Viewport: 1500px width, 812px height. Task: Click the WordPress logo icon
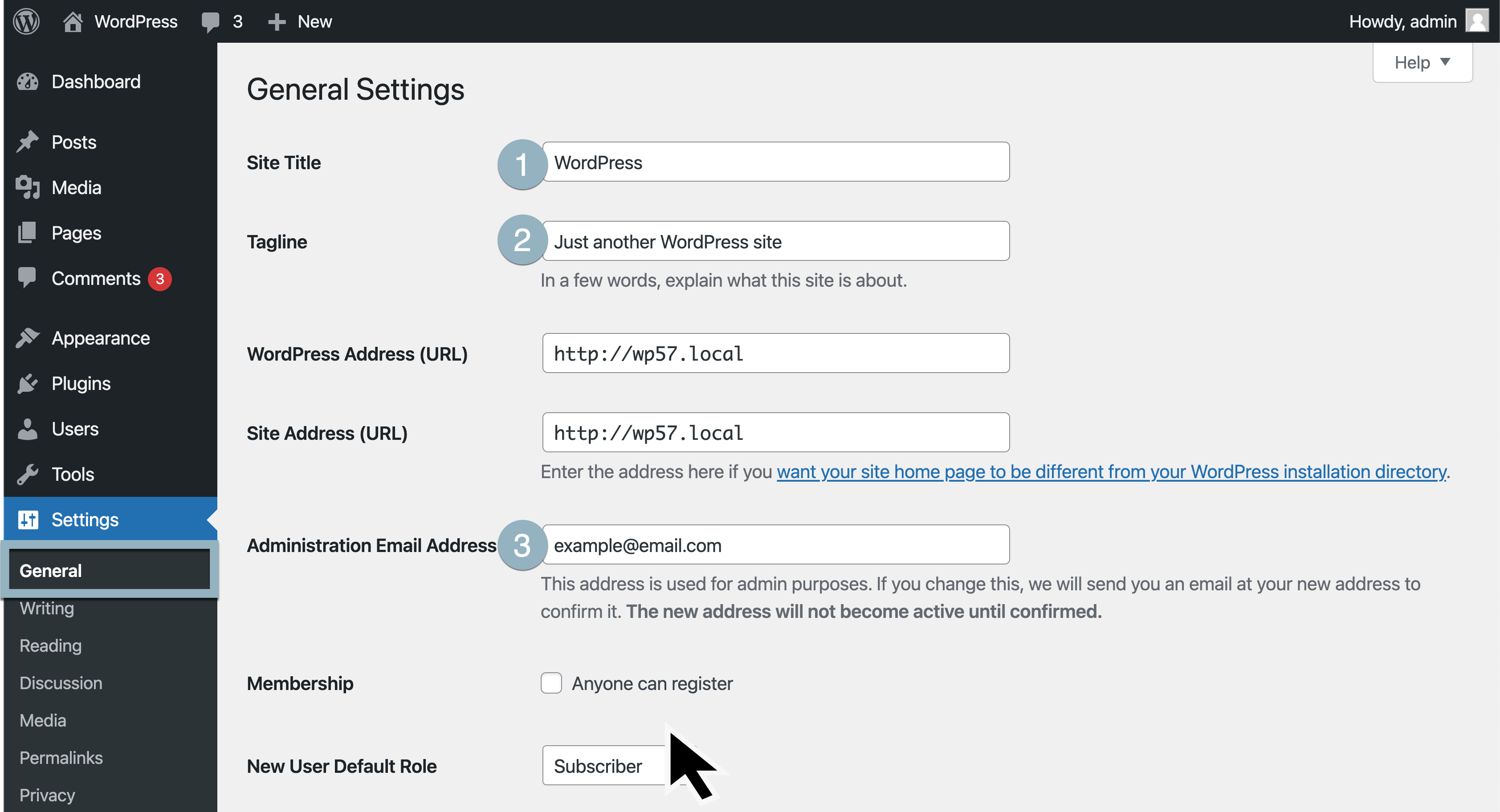tap(26, 21)
